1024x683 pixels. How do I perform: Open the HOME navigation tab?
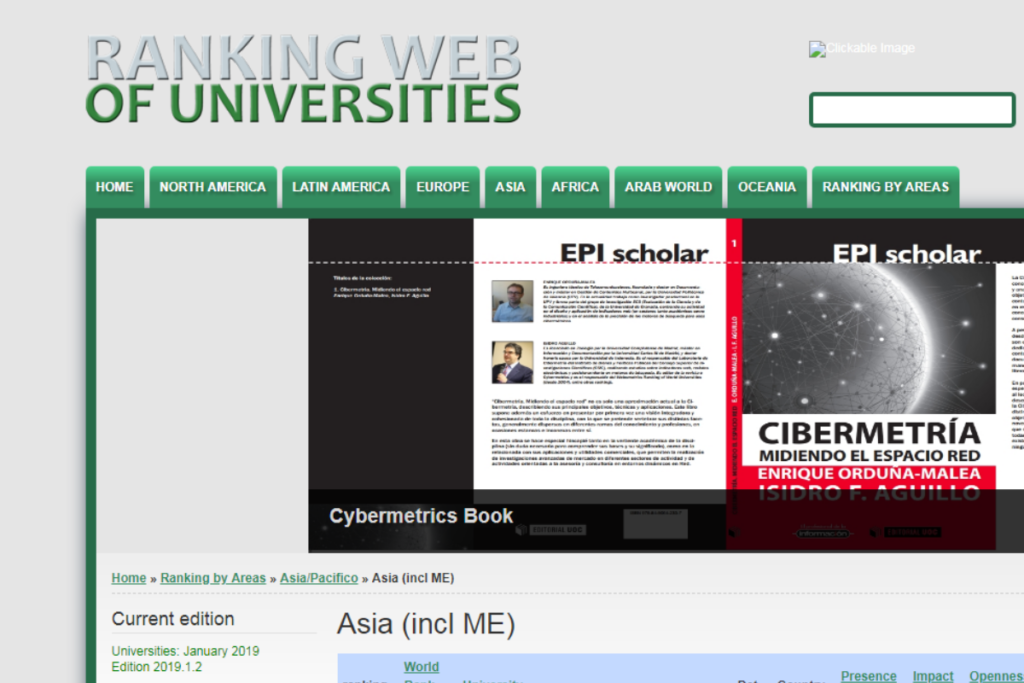click(114, 187)
